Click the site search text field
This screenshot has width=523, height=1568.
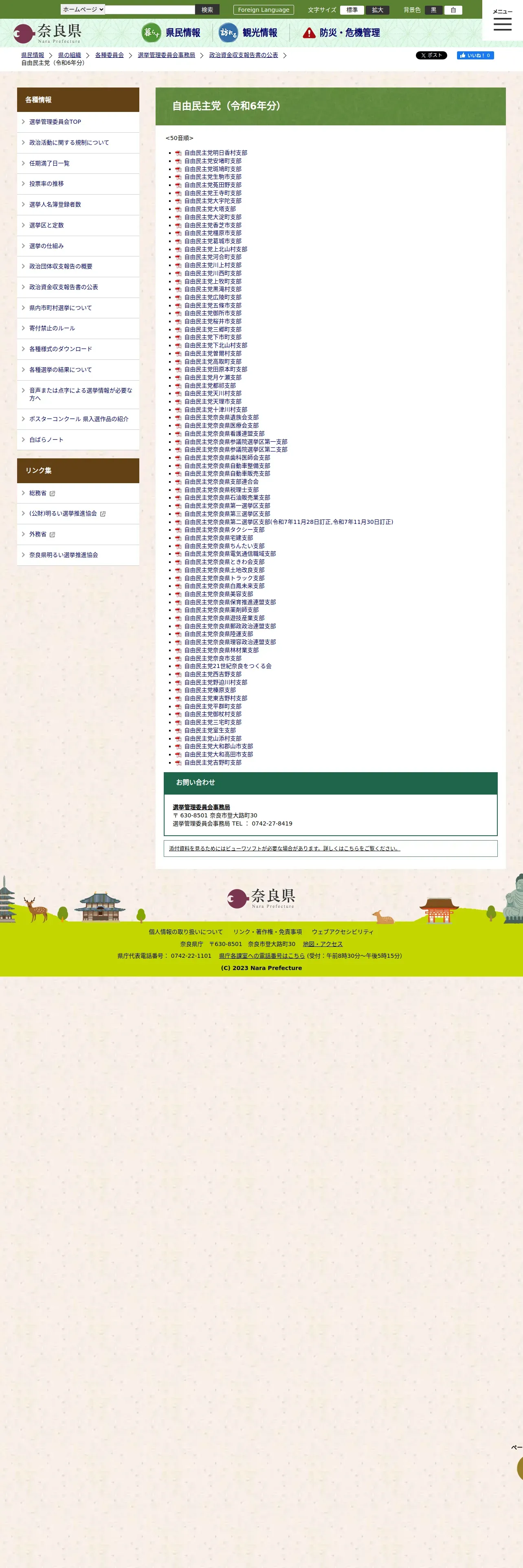click(150, 10)
